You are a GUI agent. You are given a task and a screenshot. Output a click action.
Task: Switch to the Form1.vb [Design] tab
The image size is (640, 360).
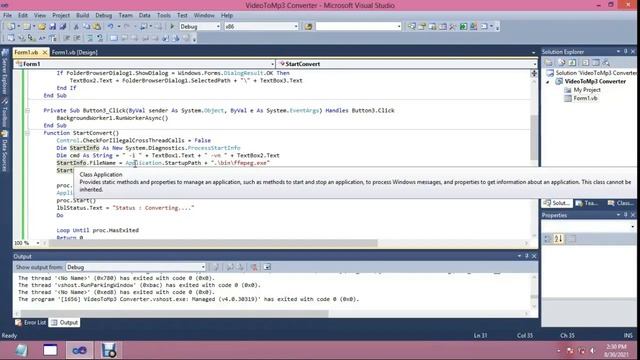click(x=75, y=52)
